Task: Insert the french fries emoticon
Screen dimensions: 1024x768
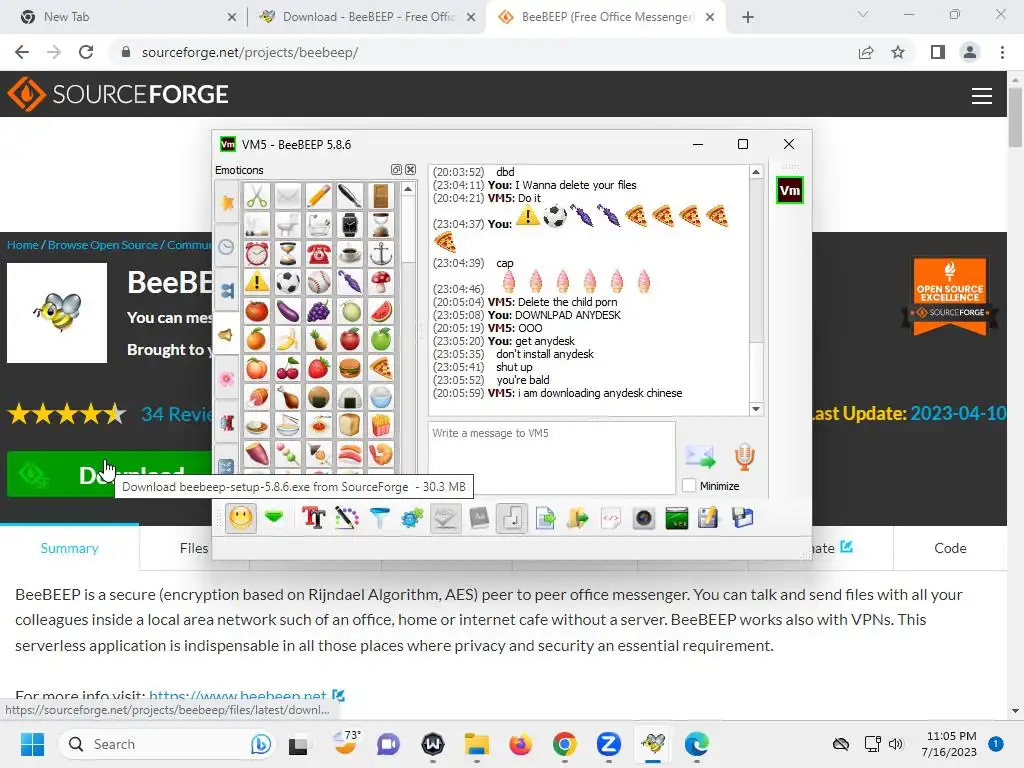Action: tap(381, 425)
